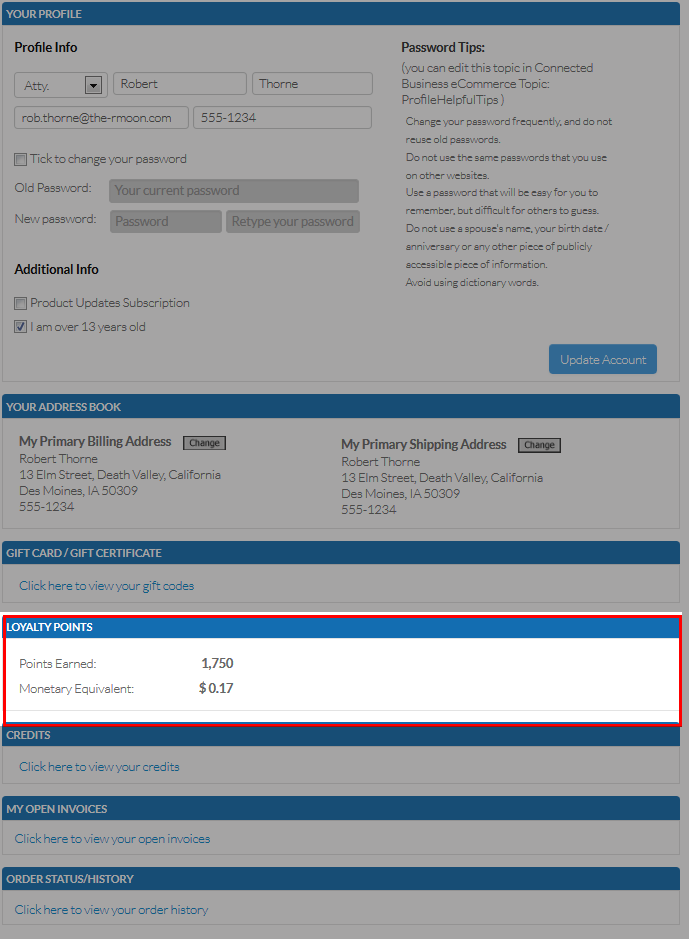Open the view your order history link
The height and width of the screenshot is (939, 689).
click(111, 910)
